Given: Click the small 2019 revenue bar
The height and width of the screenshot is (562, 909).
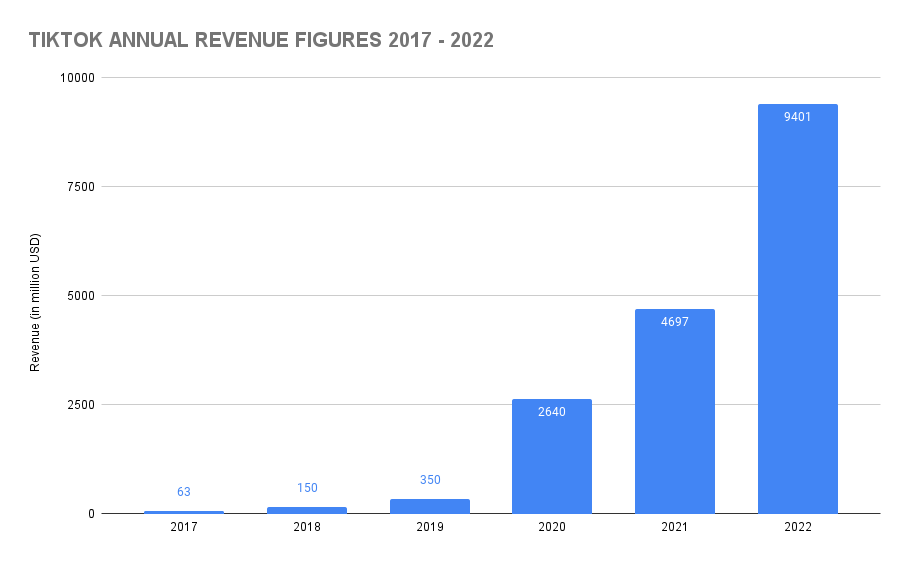Looking at the screenshot, I should pyautogui.click(x=430, y=506).
